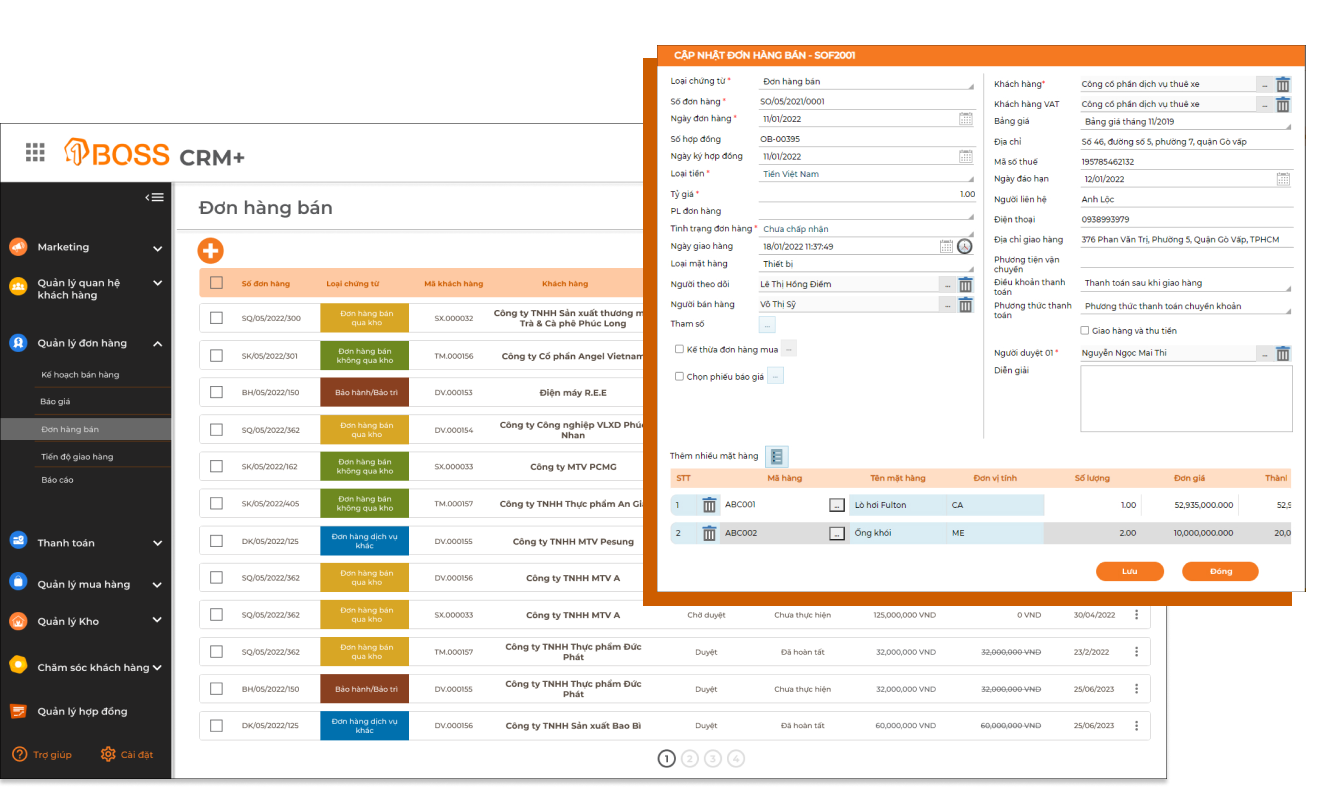The width and height of the screenshot is (1334, 800).
Task: Click the Lưu button
Action: [1129, 572]
